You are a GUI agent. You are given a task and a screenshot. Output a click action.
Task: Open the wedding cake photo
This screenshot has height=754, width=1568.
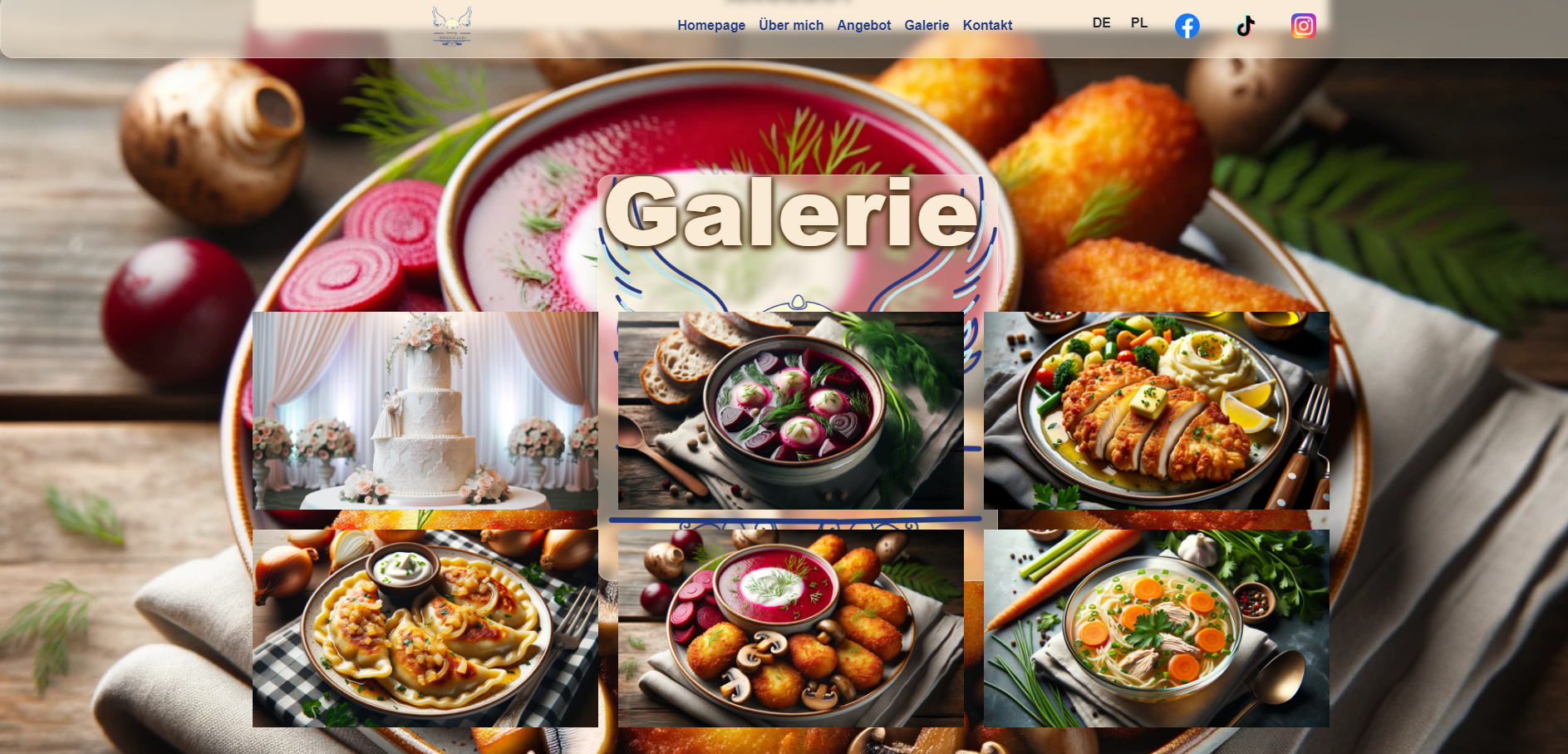pos(425,411)
